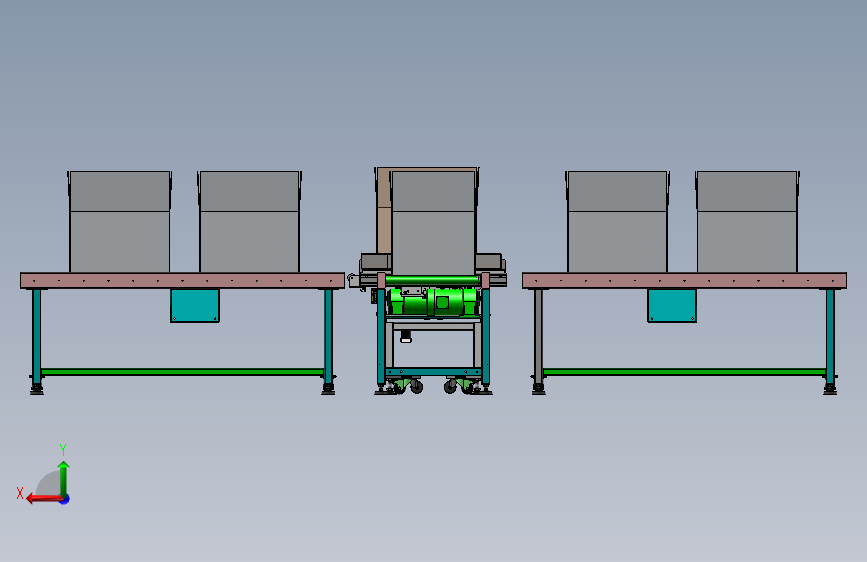Select the green crossbar under the left table
This screenshot has height=562, width=867.
click(182, 372)
